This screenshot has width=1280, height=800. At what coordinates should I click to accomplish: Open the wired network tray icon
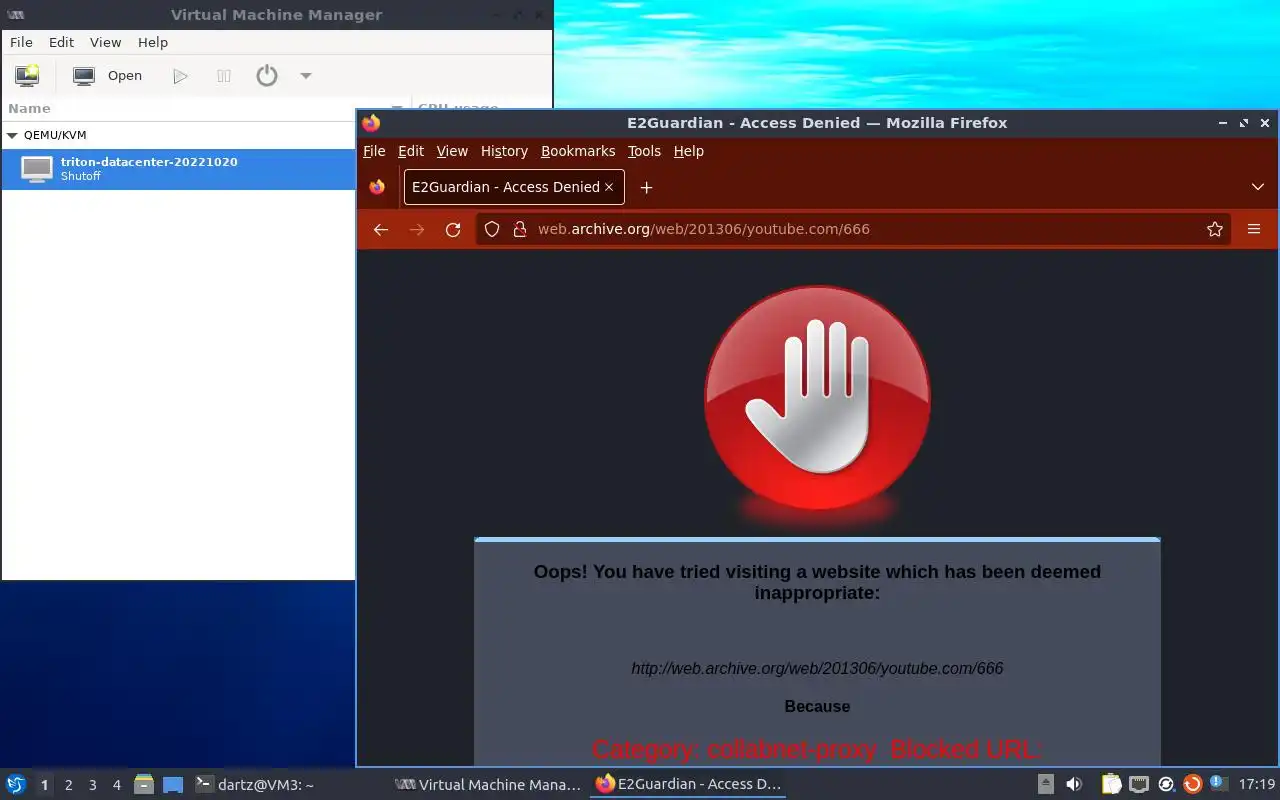tap(1139, 784)
